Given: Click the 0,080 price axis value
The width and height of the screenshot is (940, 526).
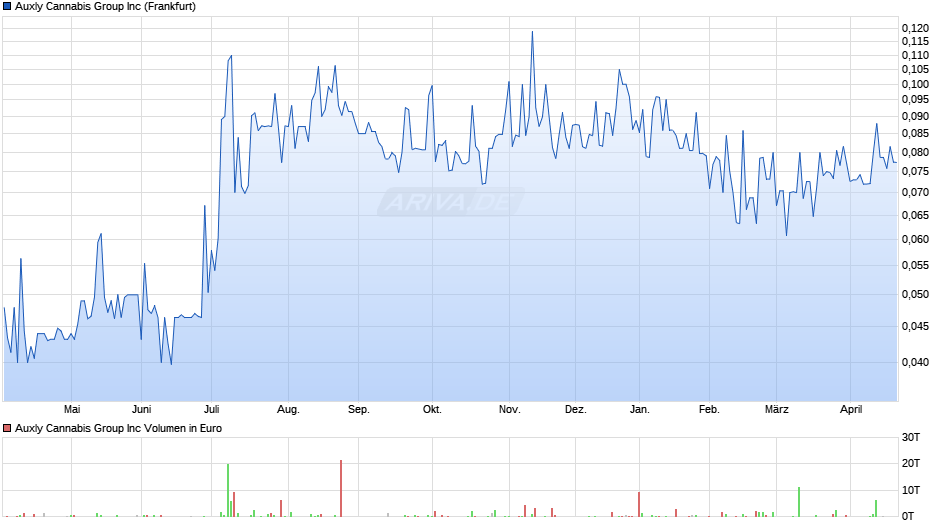Looking at the screenshot, I should (915, 152).
